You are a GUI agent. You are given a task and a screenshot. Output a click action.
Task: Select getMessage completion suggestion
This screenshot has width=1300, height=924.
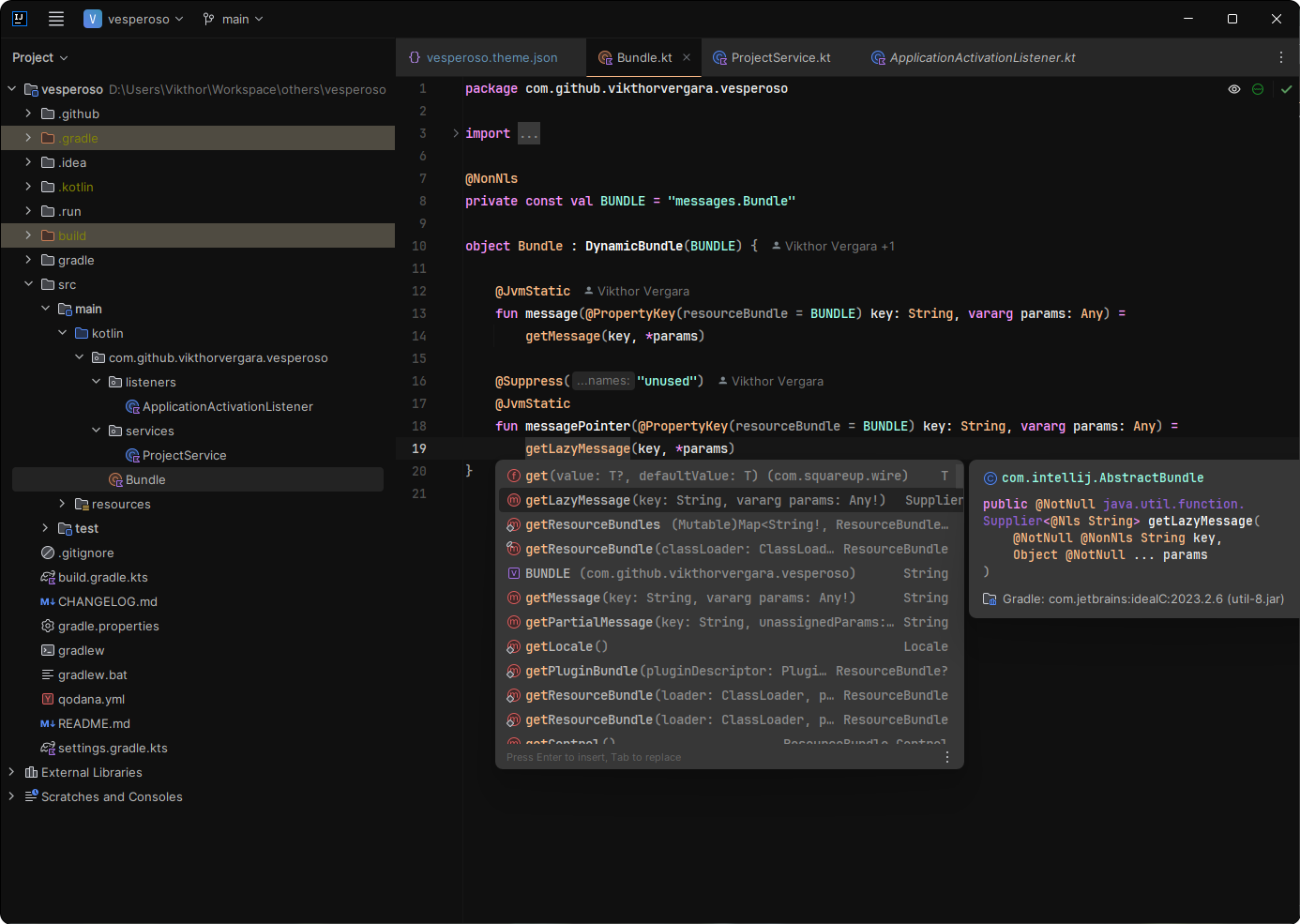click(x=730, y=598)
